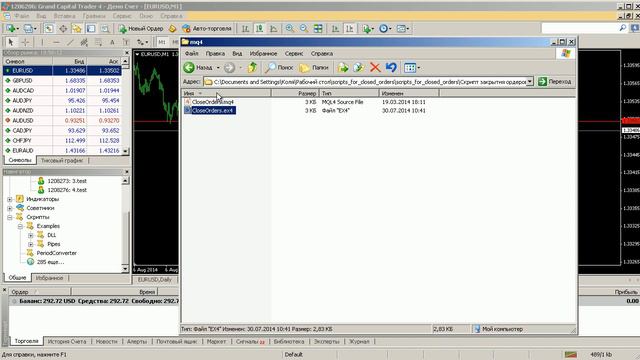The height and width of the screenshot is (360, 640).
Task: Click the search box in MetaTrader toolbar
Action: tap(580, 28)
